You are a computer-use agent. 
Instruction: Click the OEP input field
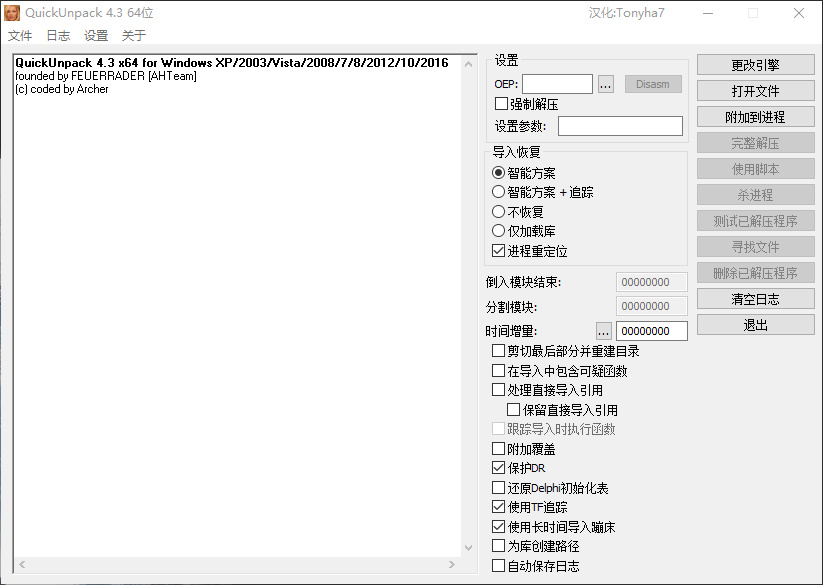point(557,84)
